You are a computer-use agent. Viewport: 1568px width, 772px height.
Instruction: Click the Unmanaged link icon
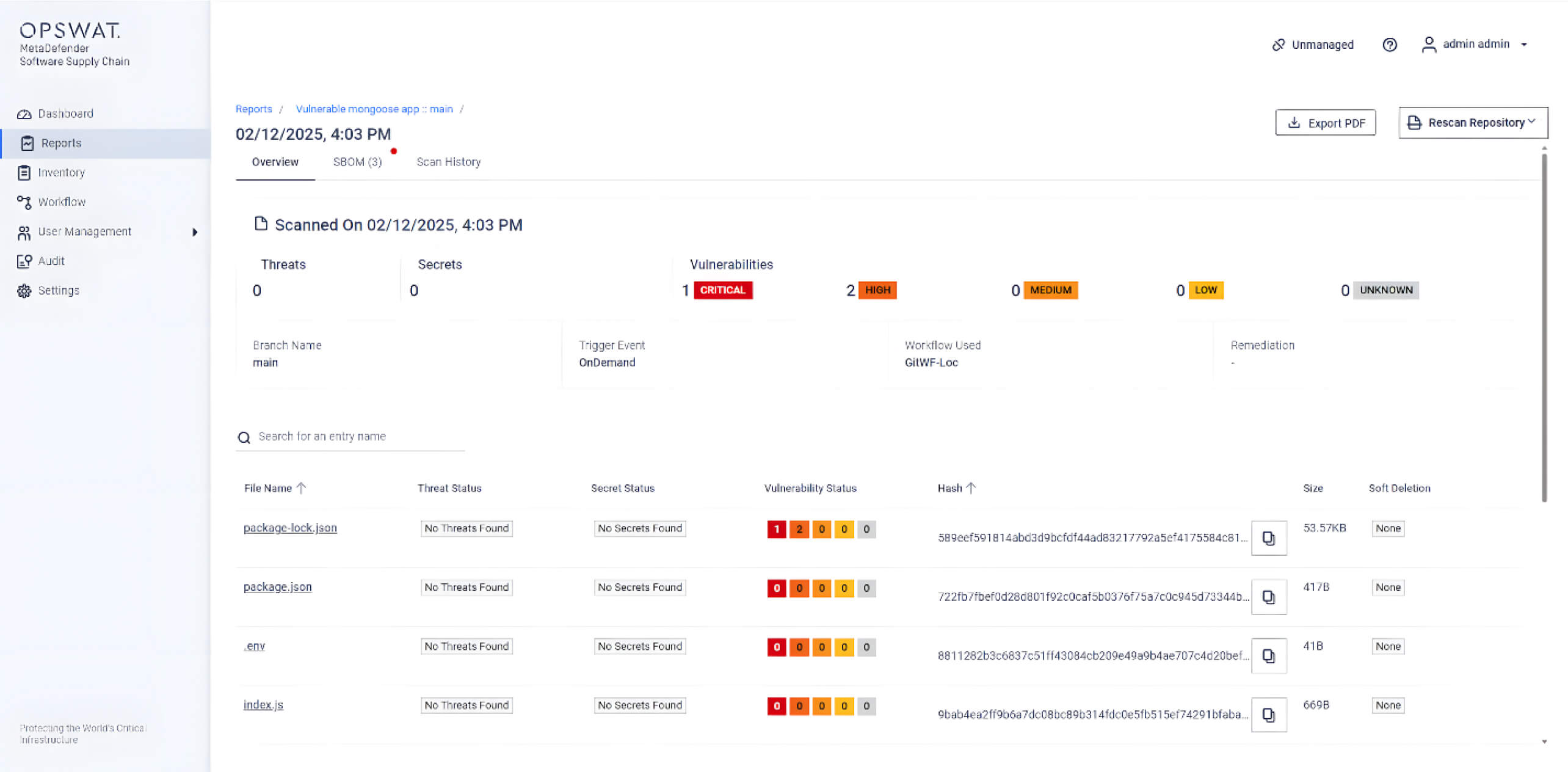[1278, 45]
